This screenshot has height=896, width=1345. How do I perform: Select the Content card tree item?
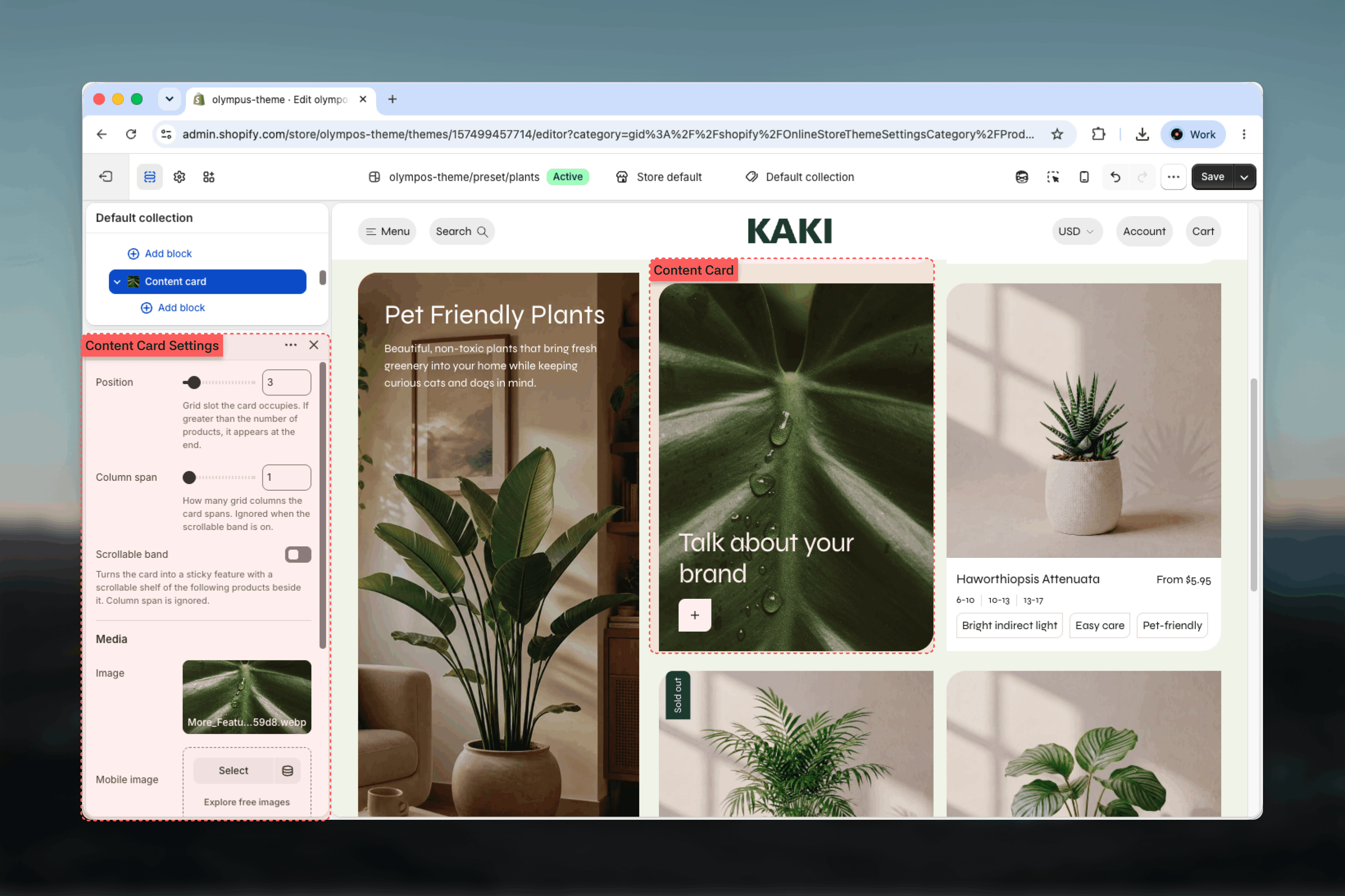click(207, 282)
